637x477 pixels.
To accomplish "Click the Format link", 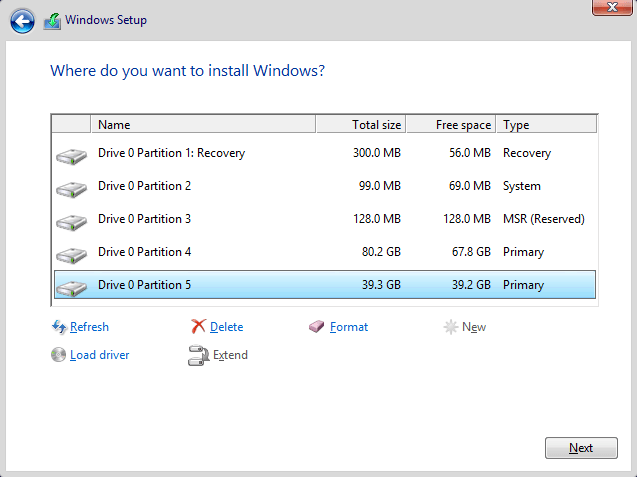I will tap(349, 327).
